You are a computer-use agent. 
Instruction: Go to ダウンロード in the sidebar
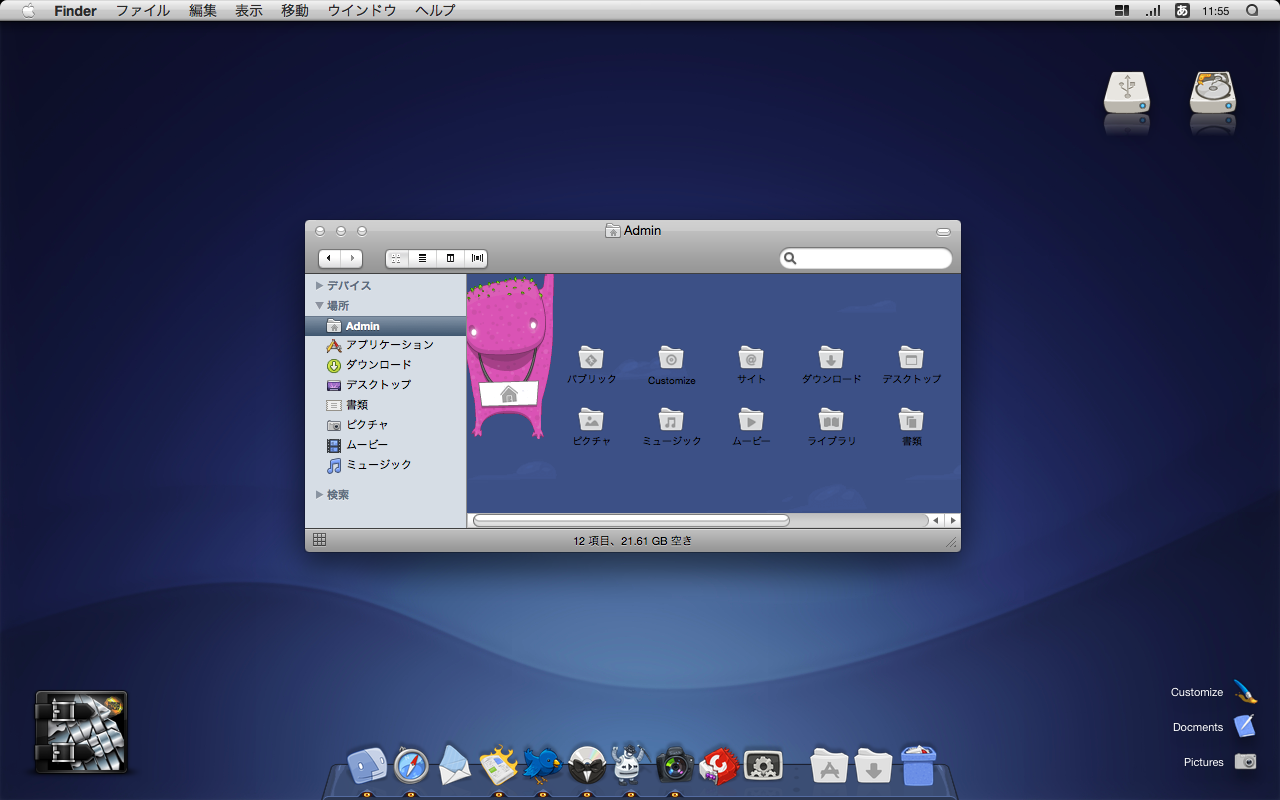[x=386, y=365]
